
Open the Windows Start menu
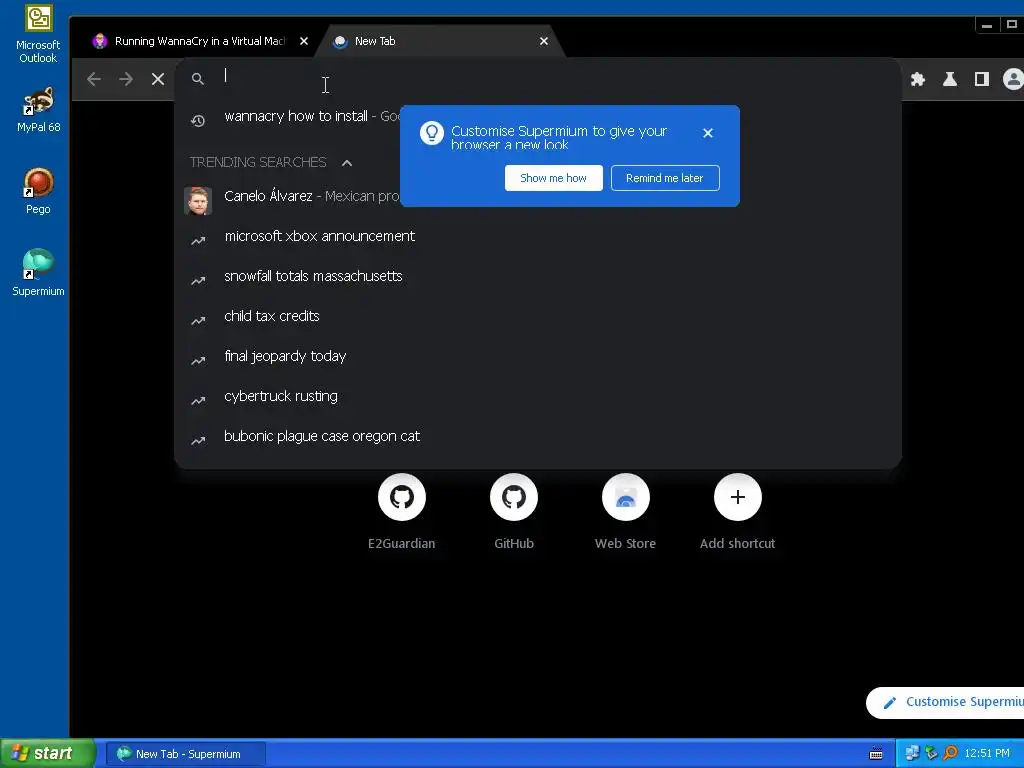pyautogui.click(x=48, y=753)
